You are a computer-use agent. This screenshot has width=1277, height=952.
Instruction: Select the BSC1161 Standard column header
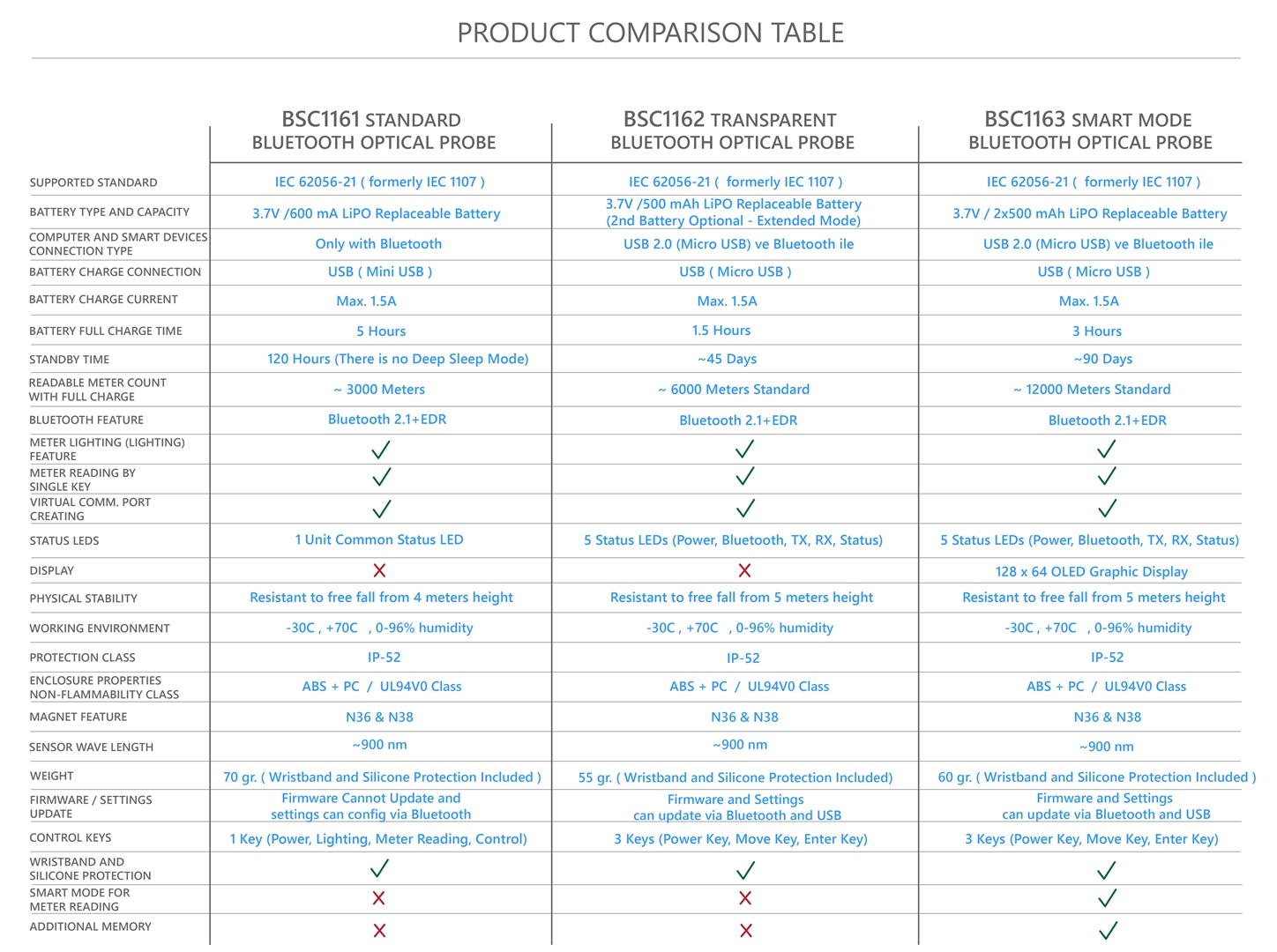pyautogui.click(x=374, y=130)
